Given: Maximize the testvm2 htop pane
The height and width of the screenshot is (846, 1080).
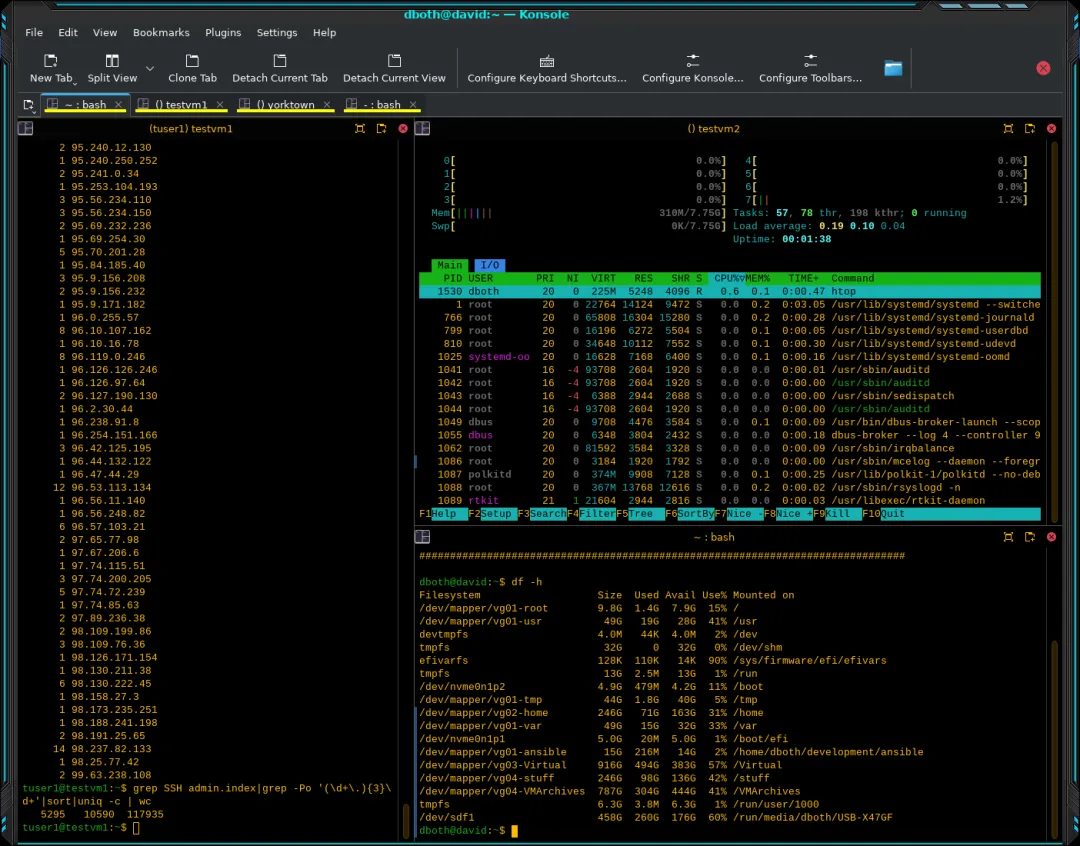Looking at the screenshot, I should click(x=1008, y=129).
